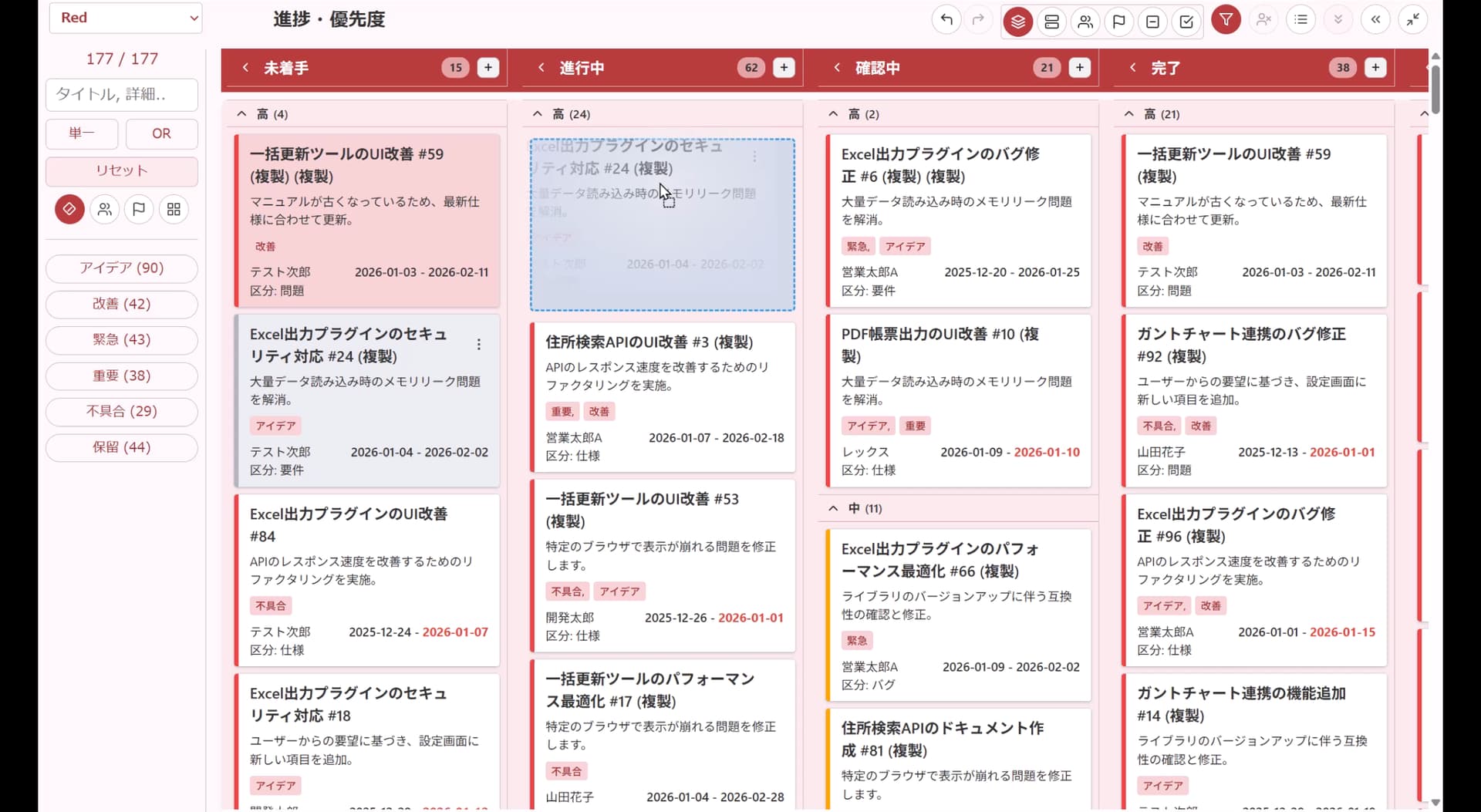Click the vertical scrollbar on the right

click(x=1435, y=89)
